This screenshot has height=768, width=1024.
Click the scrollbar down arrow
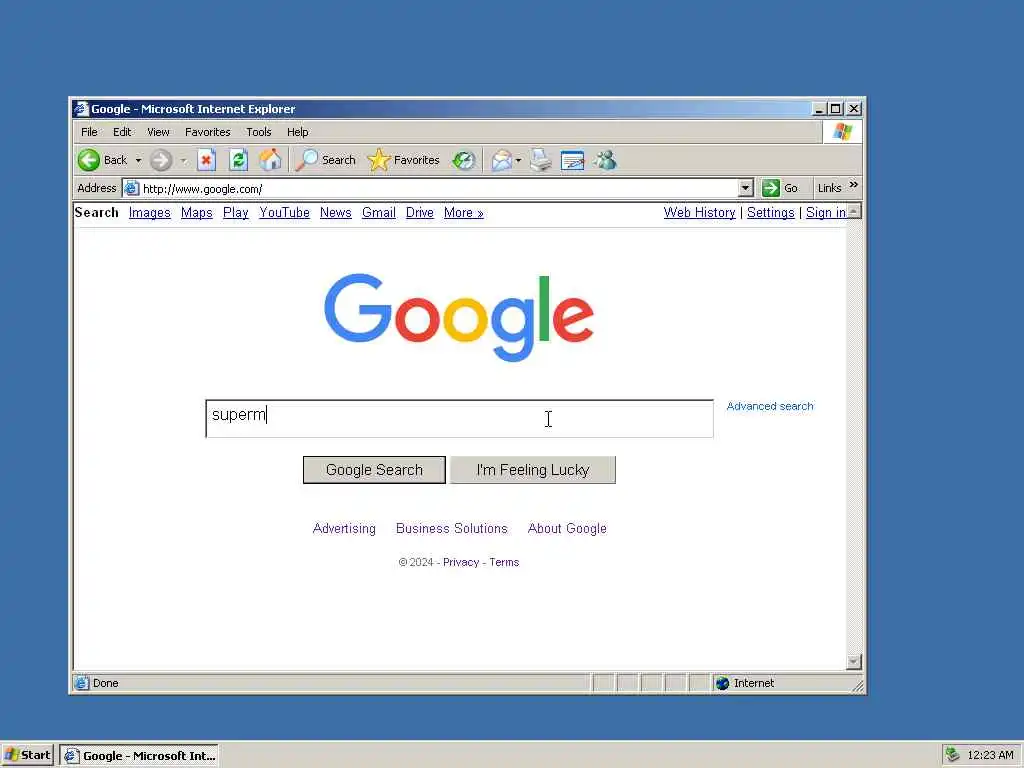click(x=854, y=662)
